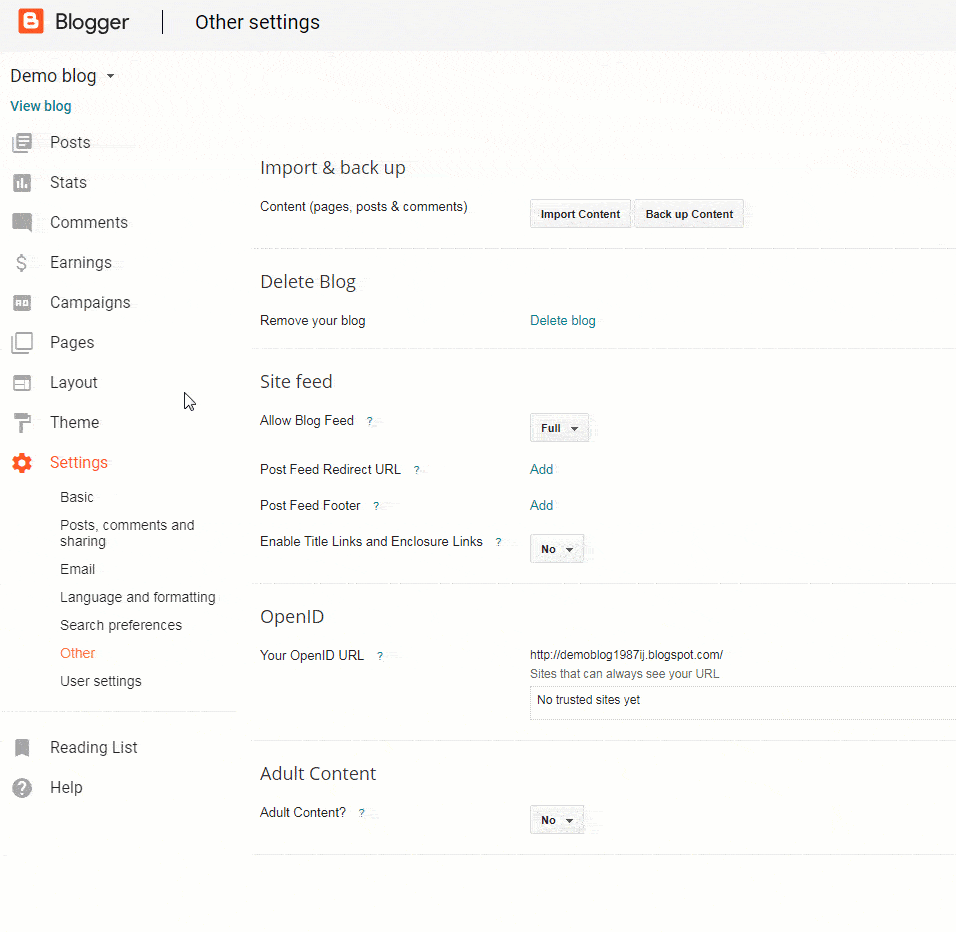Image resolution: width=956 pixels, height=932 pixels.
Task: Click the Blogger logo in top bar
Action: pyautogui.click(x=70, y=21)
